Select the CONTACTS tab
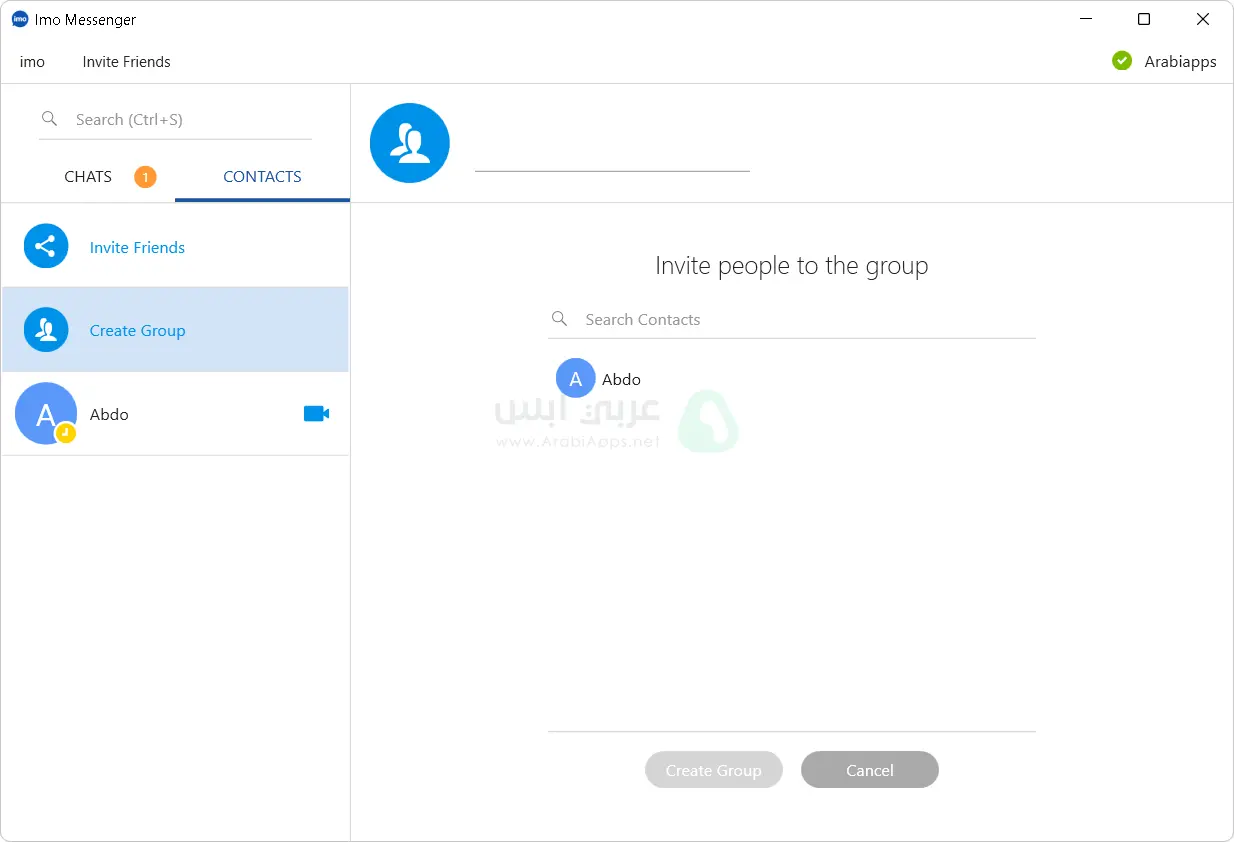The height and width of the screenshot is (842, 1234). tap(262, 177)
